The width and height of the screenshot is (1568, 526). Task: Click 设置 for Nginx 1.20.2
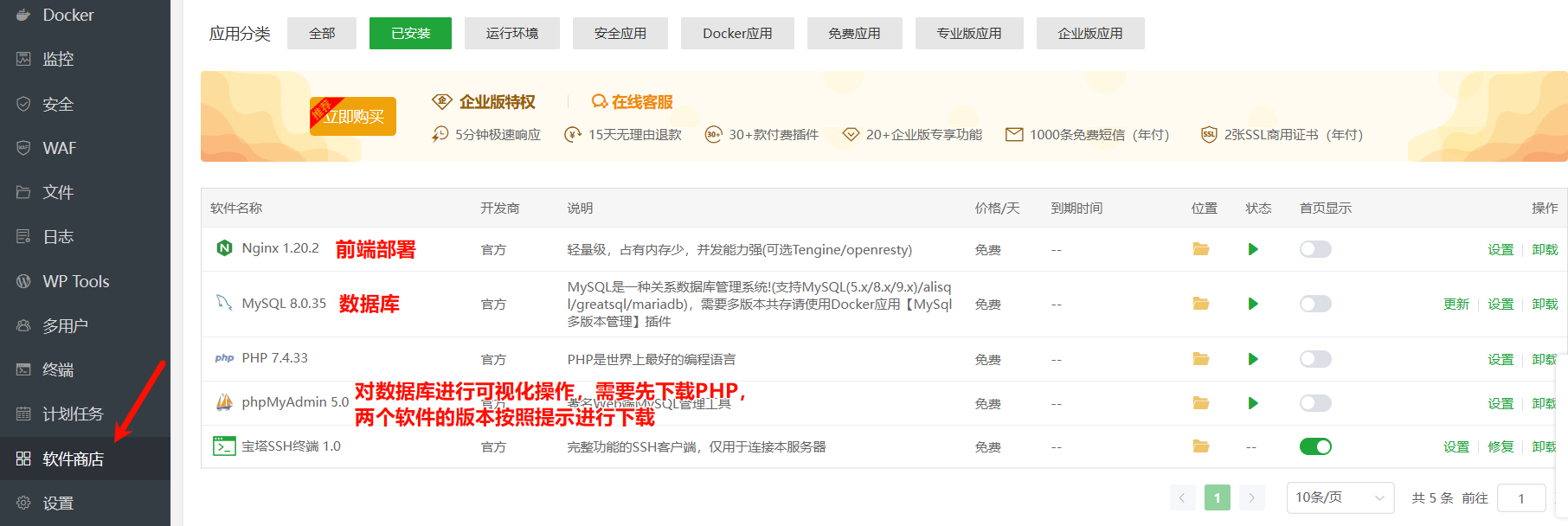[1501, 249]
